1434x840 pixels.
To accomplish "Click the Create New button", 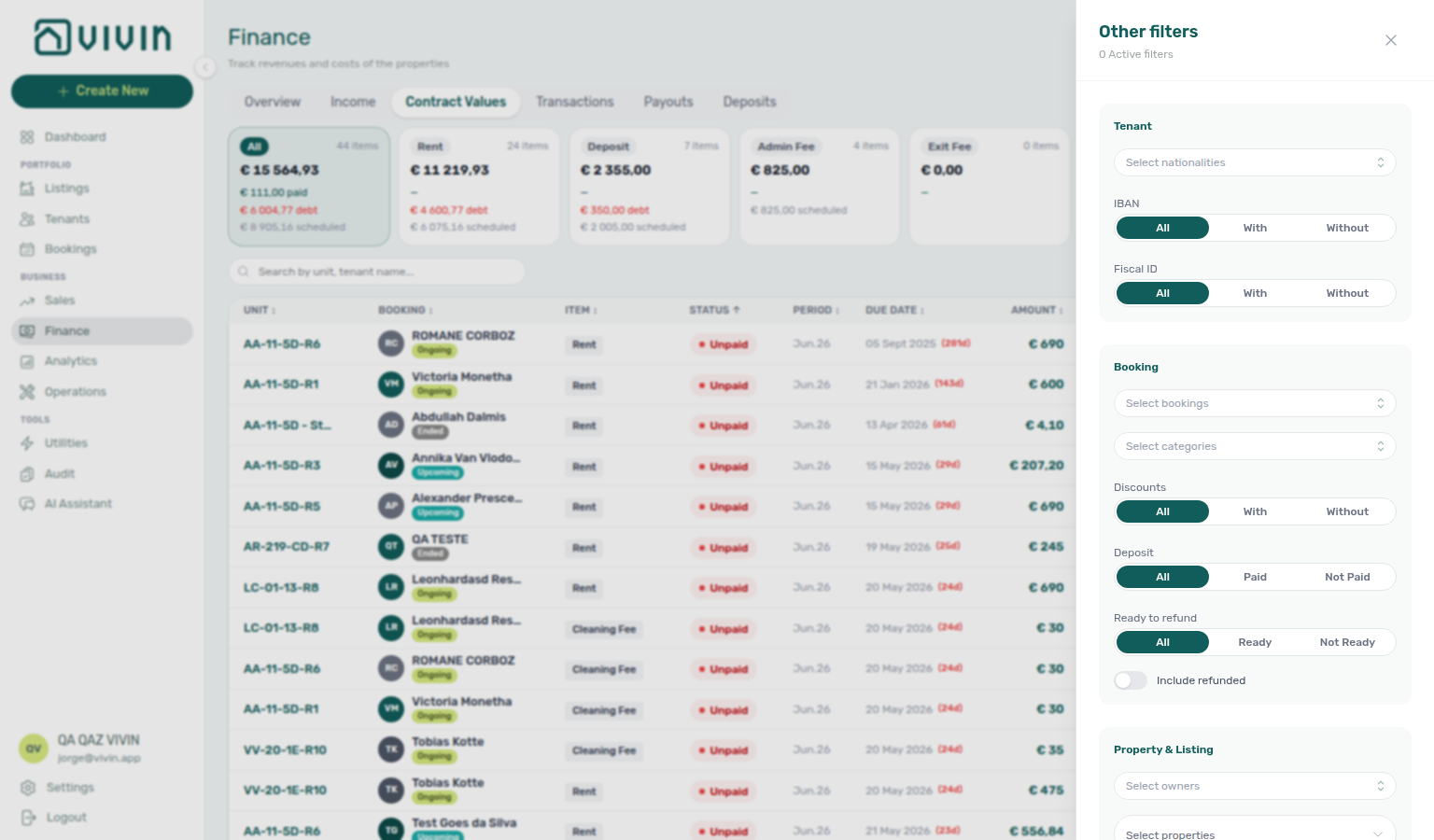I will [102, 91].
